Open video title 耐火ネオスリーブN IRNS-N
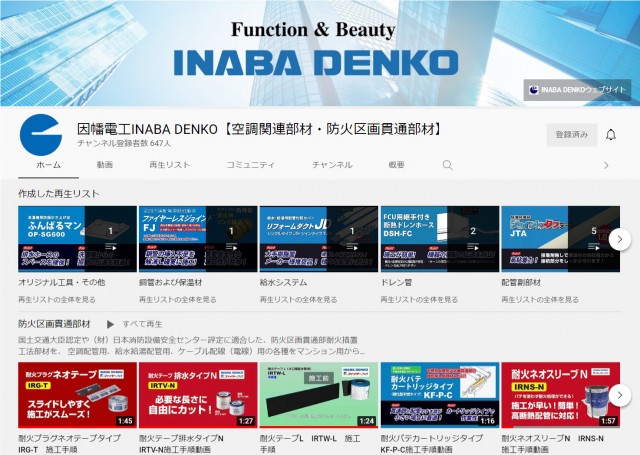Viewport: 640px width, 455px height. pos(553,444)
